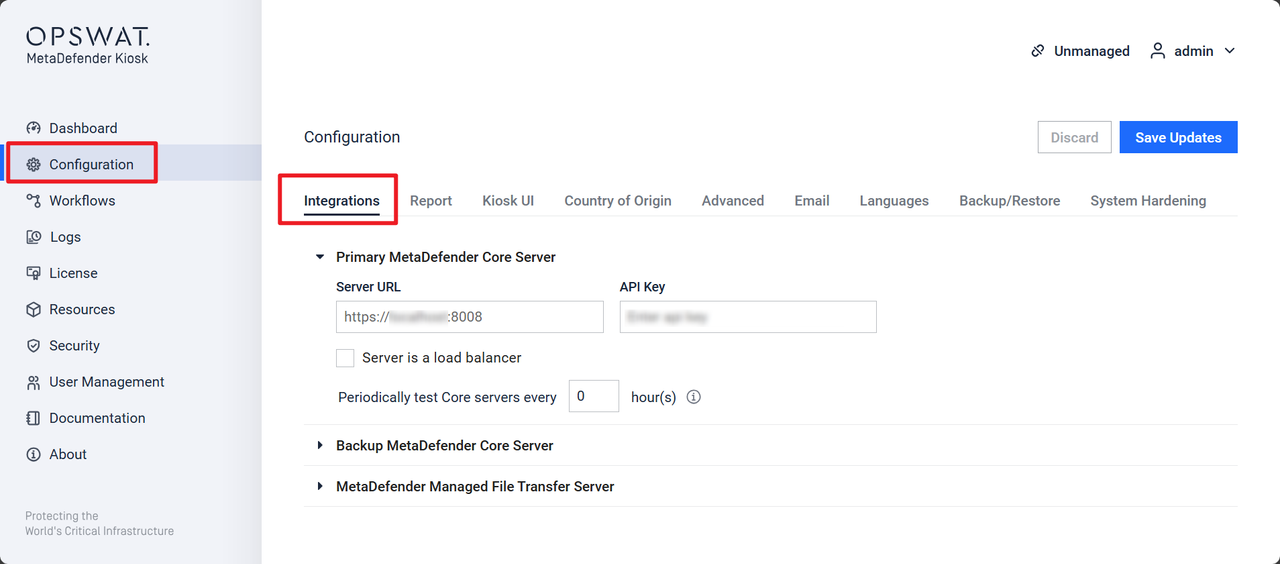Collapse Primary MetaDefender Core Server section
Image resolution: width=1280 pixels, height=564 pixels.
pos(320,257)
